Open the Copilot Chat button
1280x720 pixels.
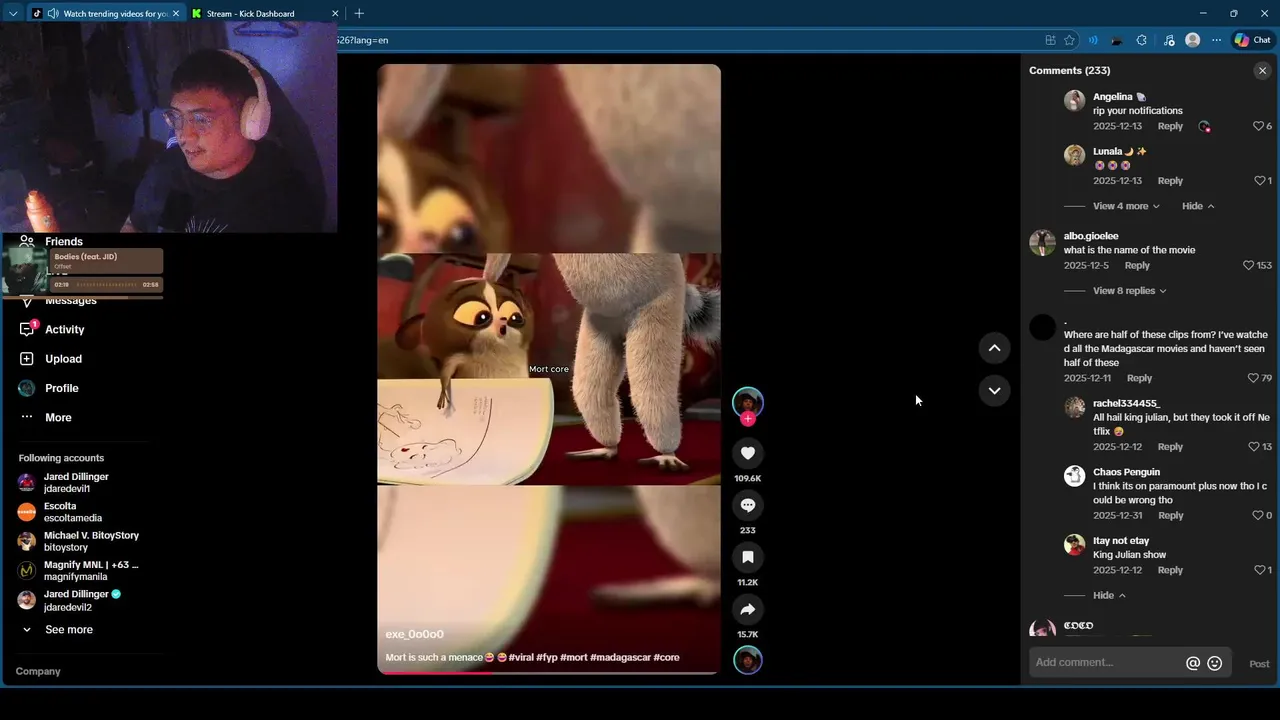pyautogui.click(x=1253, y=40)
